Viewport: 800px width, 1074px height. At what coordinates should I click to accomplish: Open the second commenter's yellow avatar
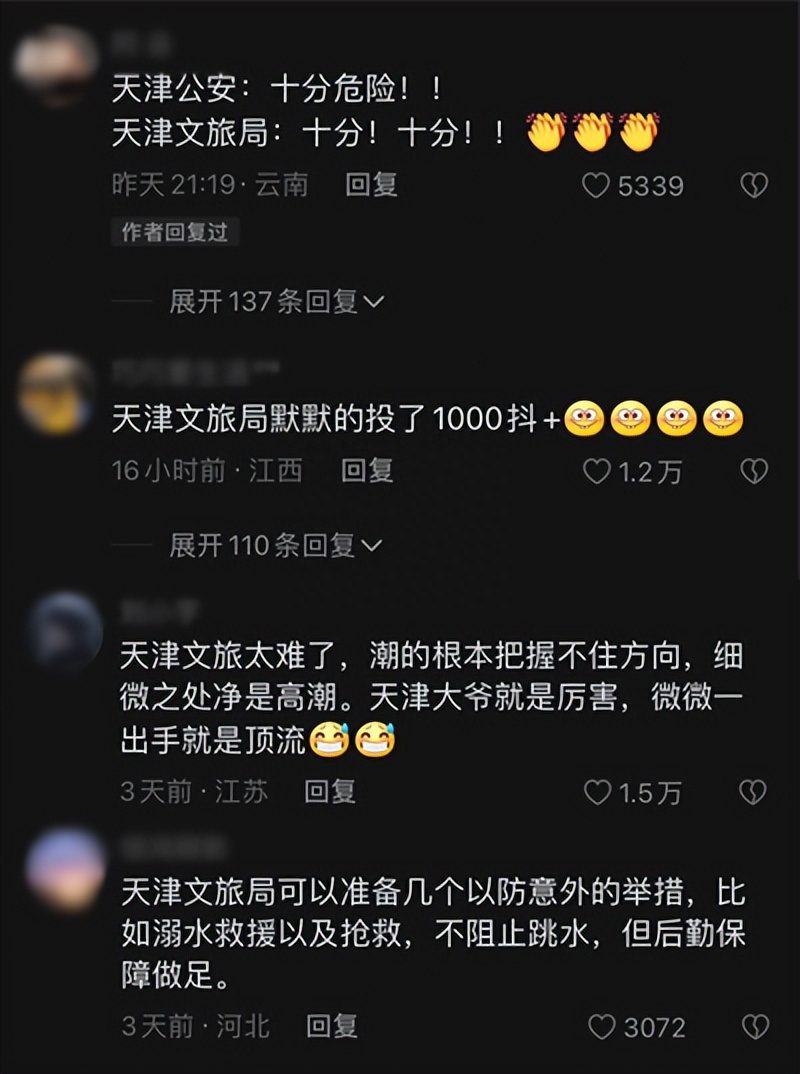point(55,394)
